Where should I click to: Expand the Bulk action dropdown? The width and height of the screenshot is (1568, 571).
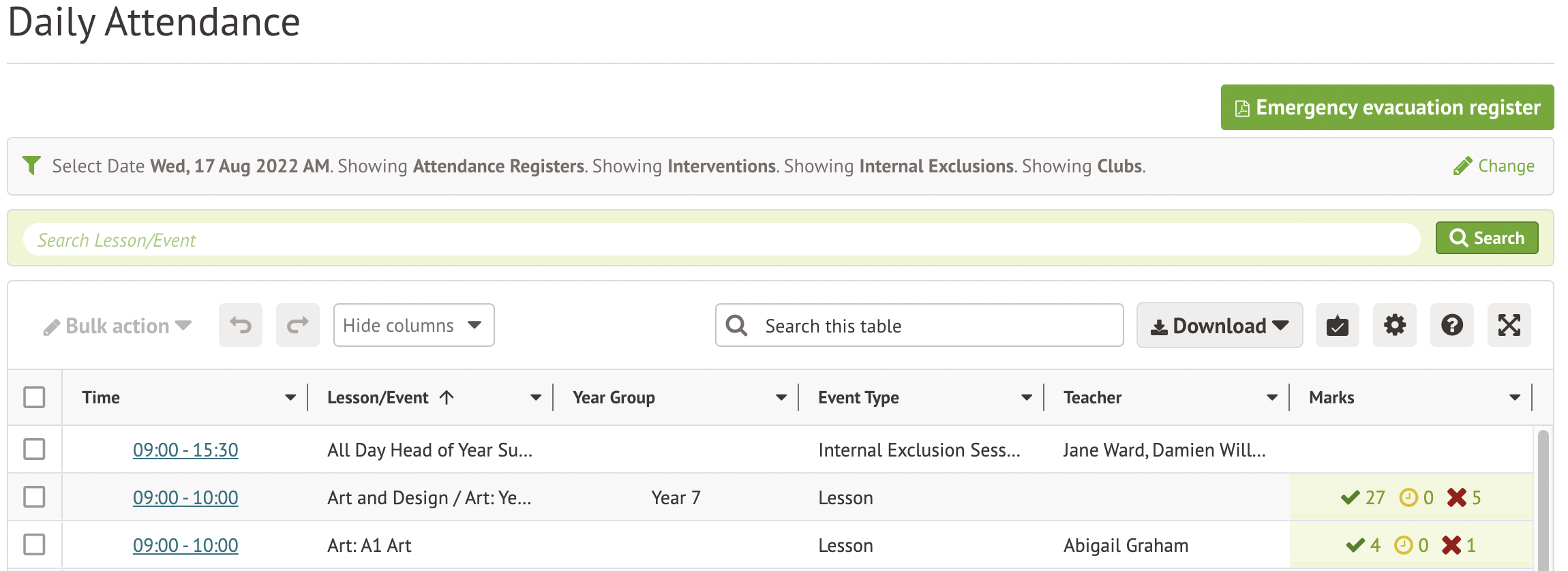pyautogui.click(x=117, y=326)
